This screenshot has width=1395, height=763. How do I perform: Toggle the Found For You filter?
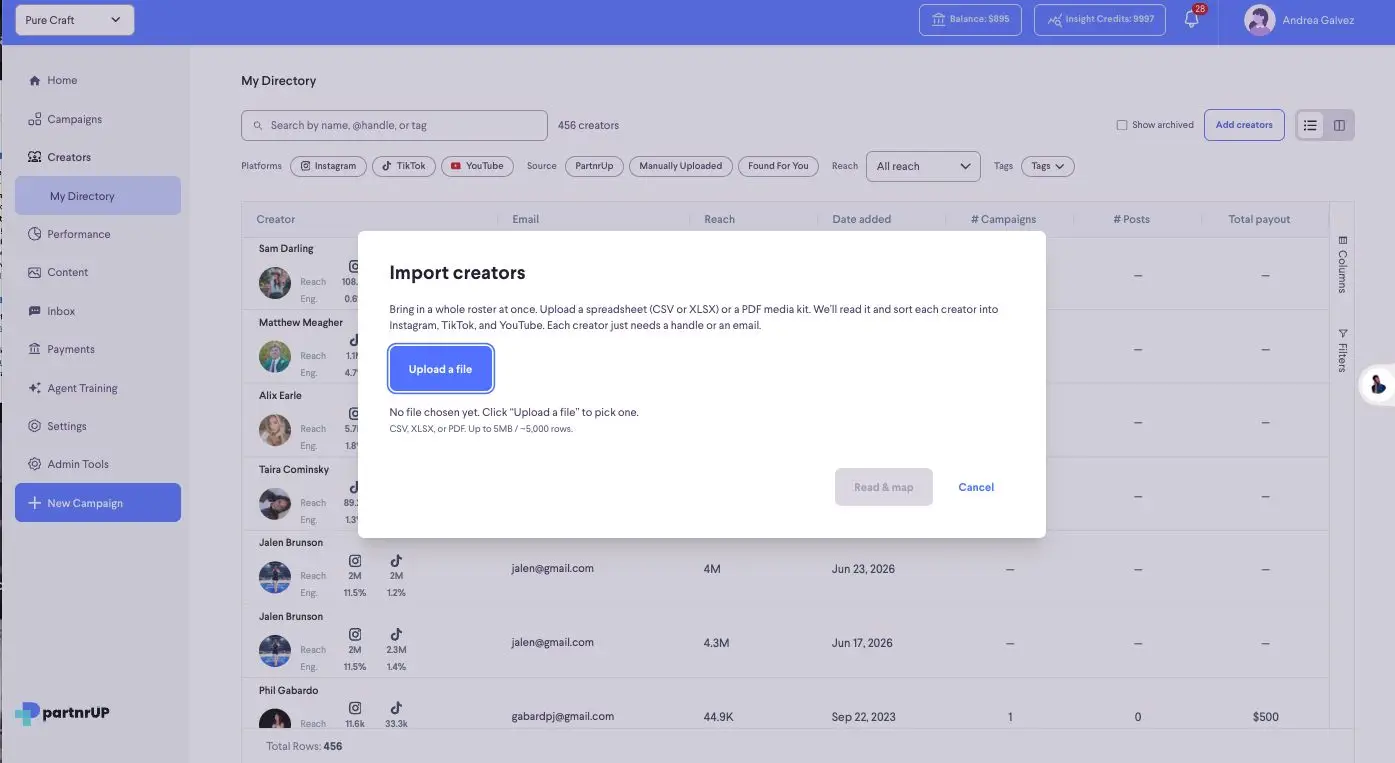point(778,166)
